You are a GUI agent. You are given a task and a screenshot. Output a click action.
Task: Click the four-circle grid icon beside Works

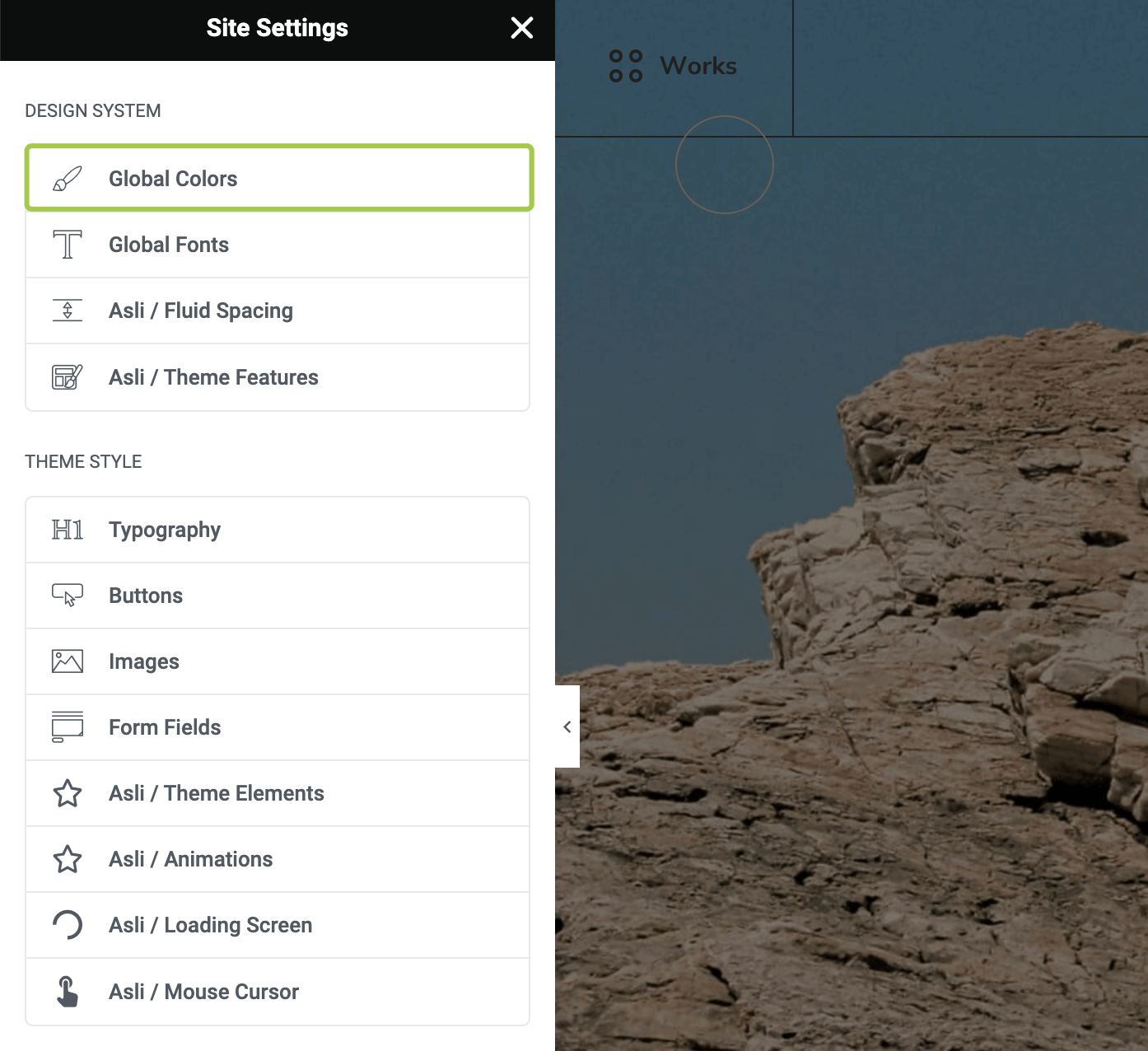click(625, 66)
